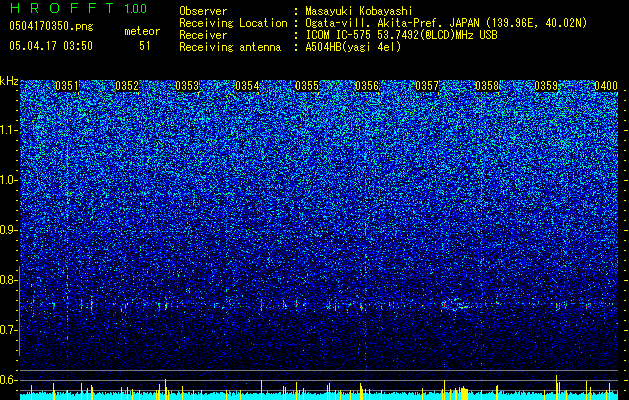Image resolution: width=629 pixels, height=400 pixels.
Task: Click the 0353 time marker
Action: [187, 86]
